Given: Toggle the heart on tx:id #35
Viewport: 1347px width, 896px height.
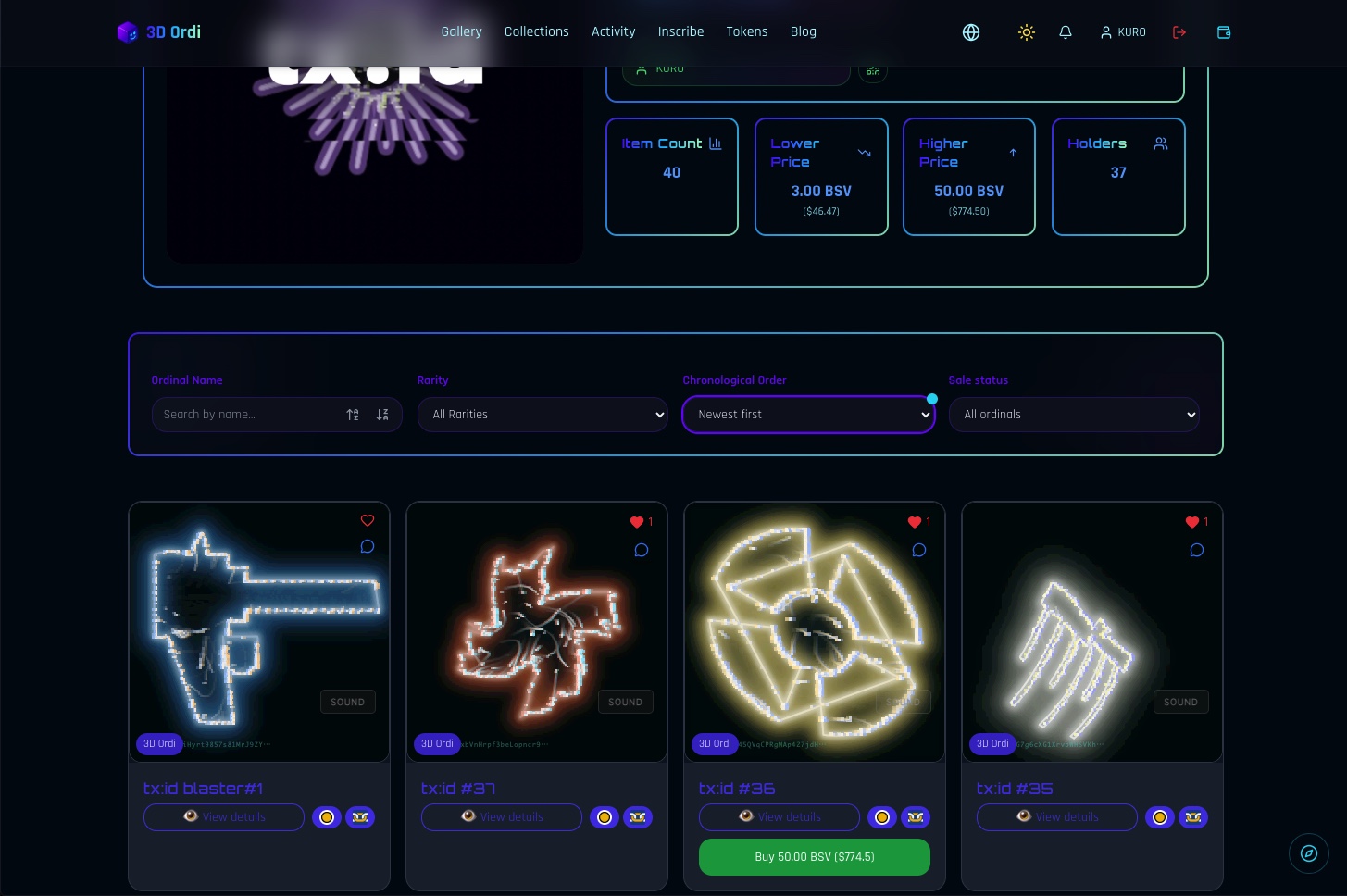Looking at the screenshot, I should coord(1192,522).
